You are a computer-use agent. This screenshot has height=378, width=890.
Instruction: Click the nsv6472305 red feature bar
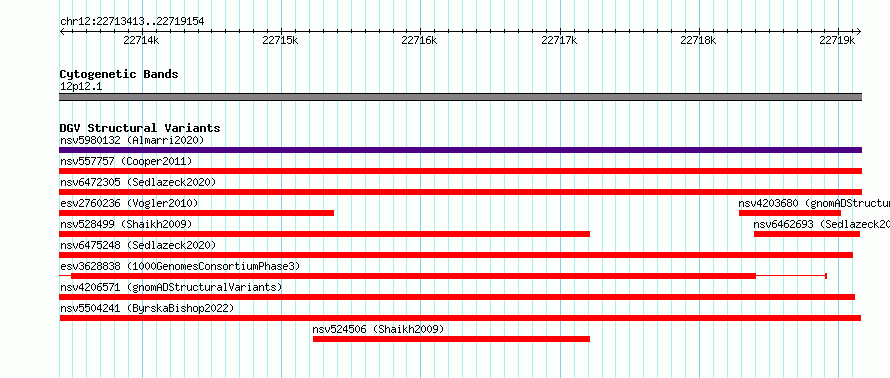460,192
